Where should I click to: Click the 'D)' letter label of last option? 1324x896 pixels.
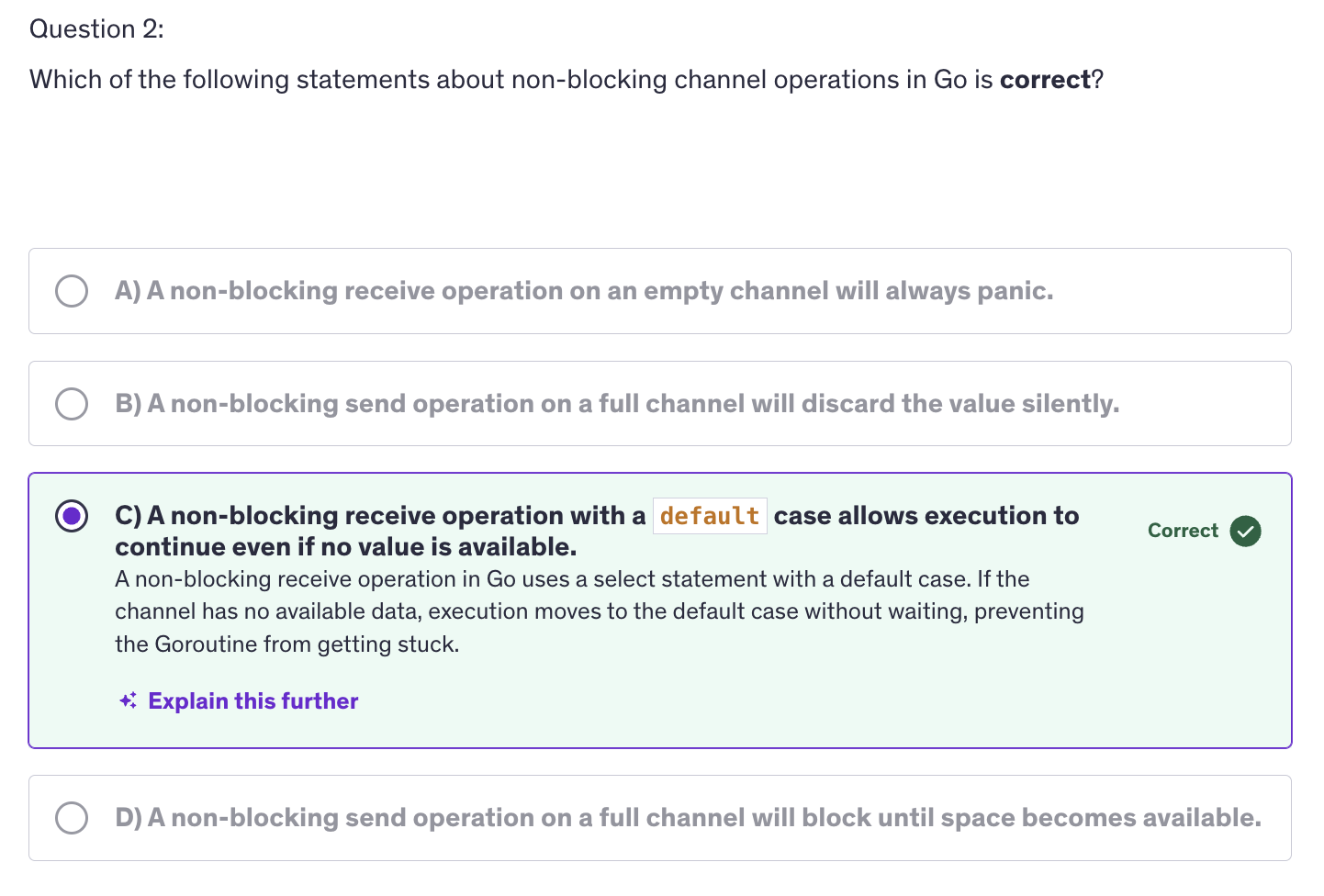pyautogui.click(x=129, y=818)
